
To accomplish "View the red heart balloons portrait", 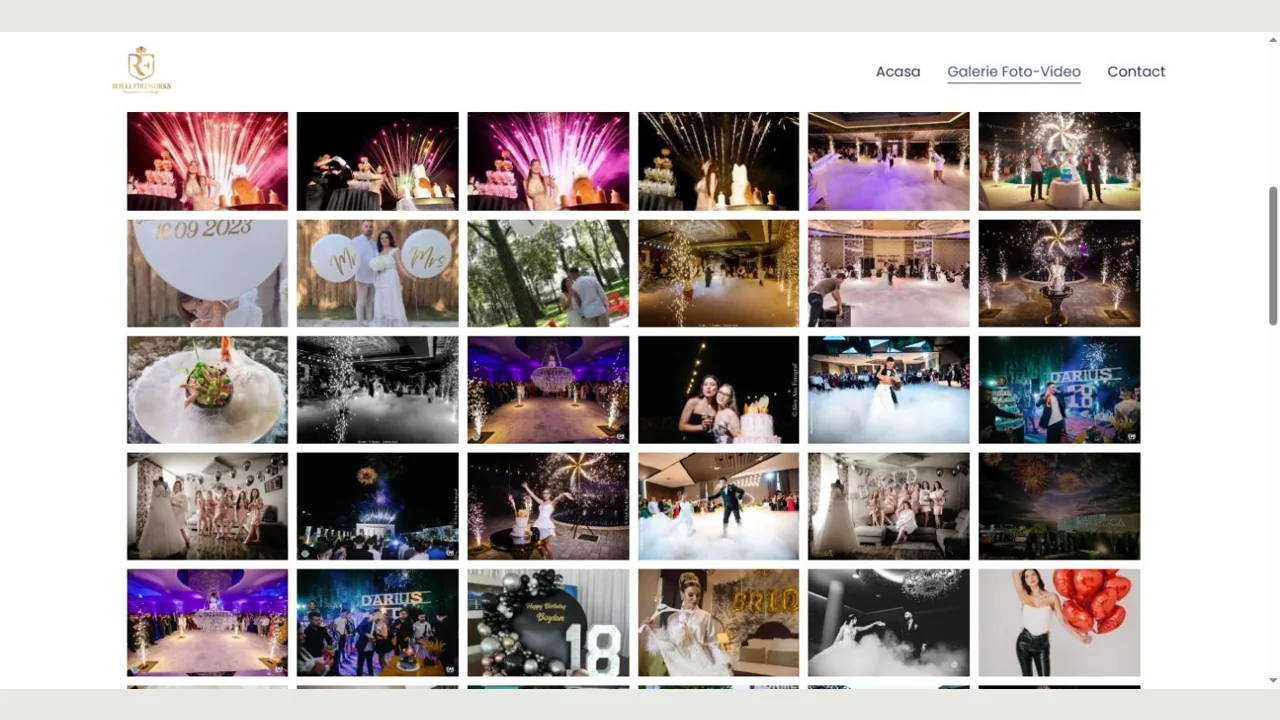I will [1059, 623].
